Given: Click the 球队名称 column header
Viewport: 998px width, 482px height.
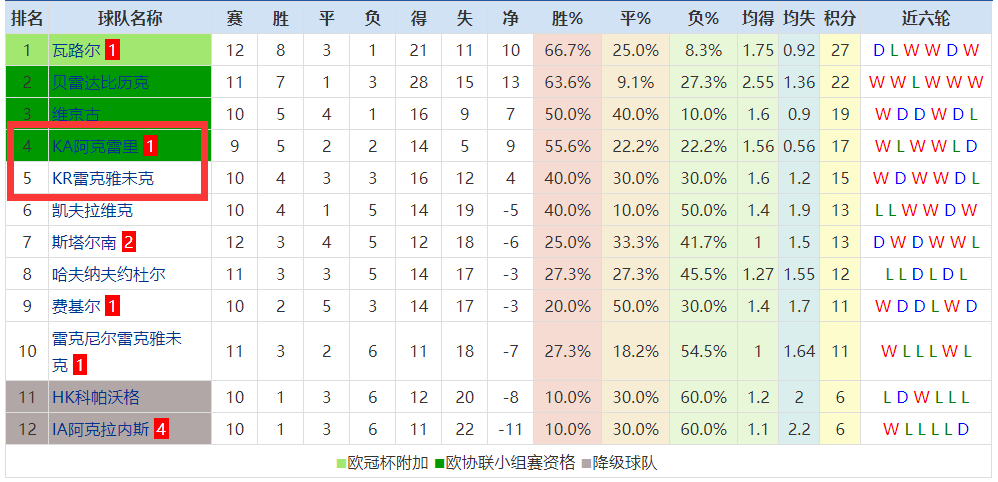Looking at the screenshot, I should pos(130,18).
